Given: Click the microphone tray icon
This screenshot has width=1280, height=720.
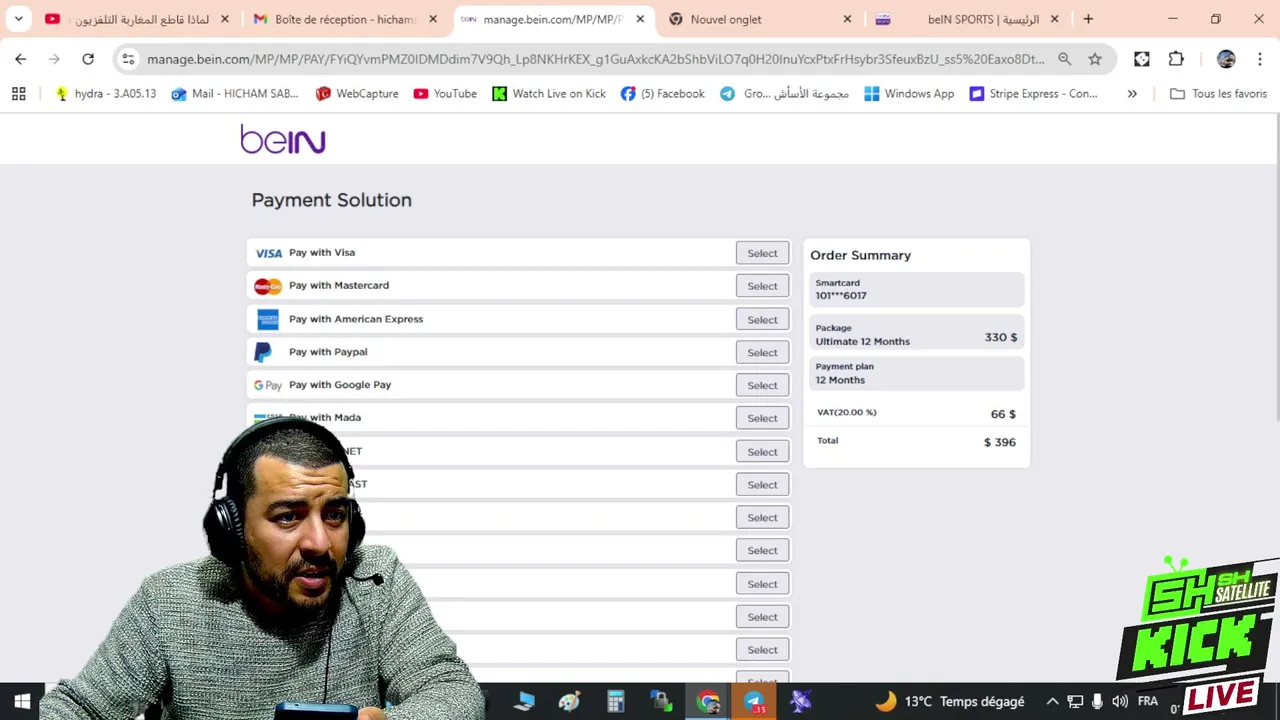Looking at the screenshot, I should [1097, 701].
